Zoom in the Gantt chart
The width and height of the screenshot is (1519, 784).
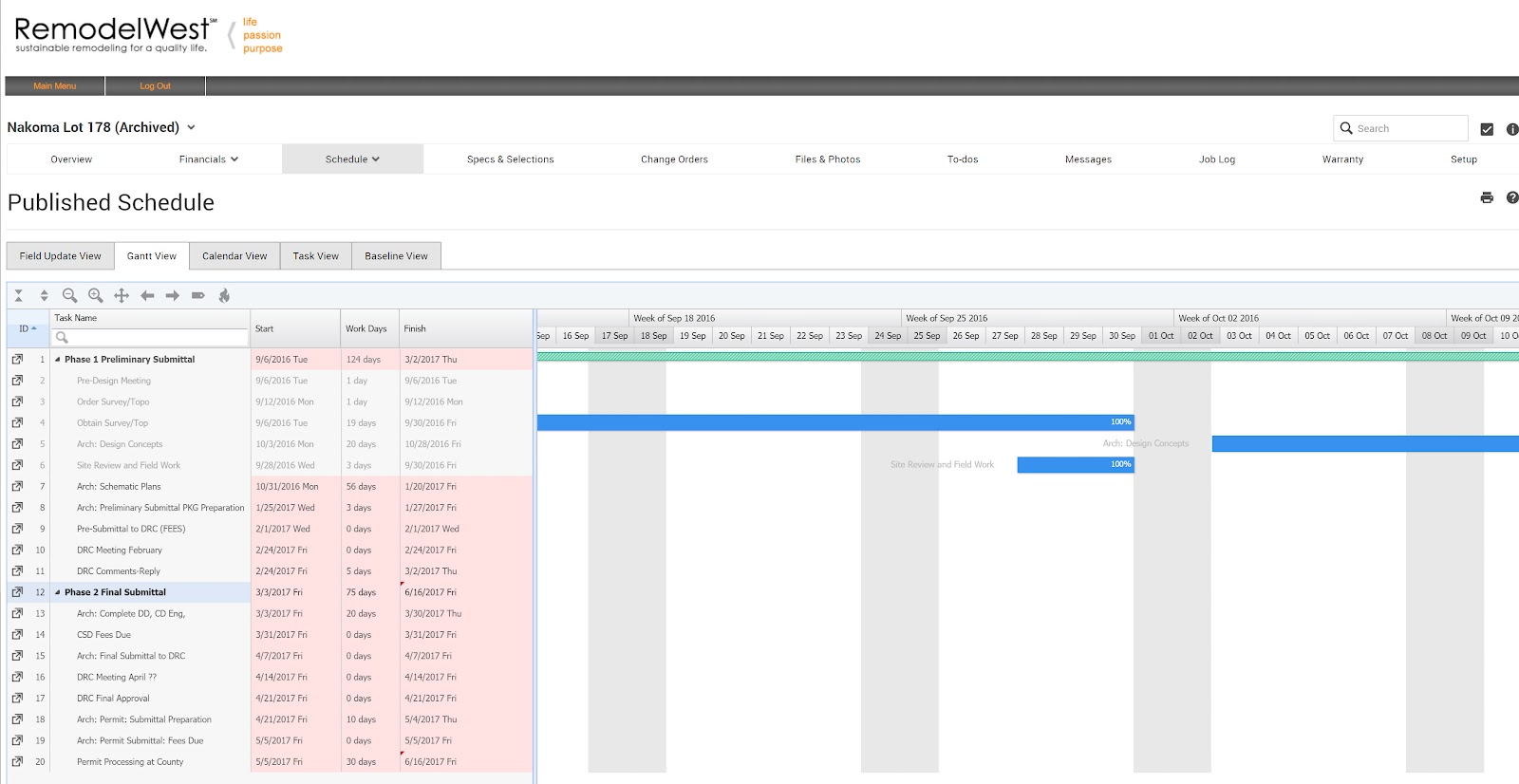click(95, 296)
